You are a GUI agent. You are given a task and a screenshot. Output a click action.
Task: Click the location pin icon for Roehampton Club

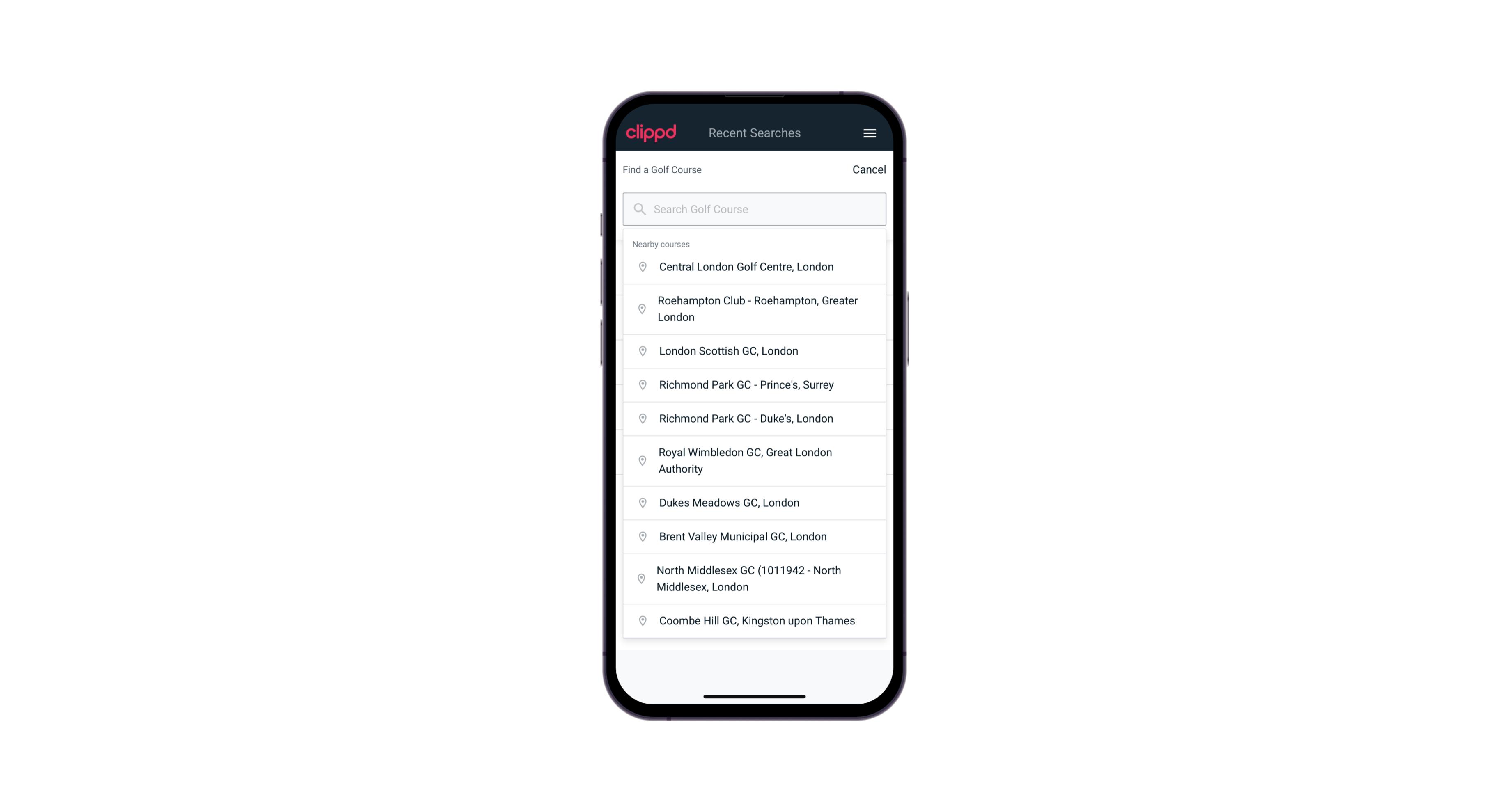640,309
